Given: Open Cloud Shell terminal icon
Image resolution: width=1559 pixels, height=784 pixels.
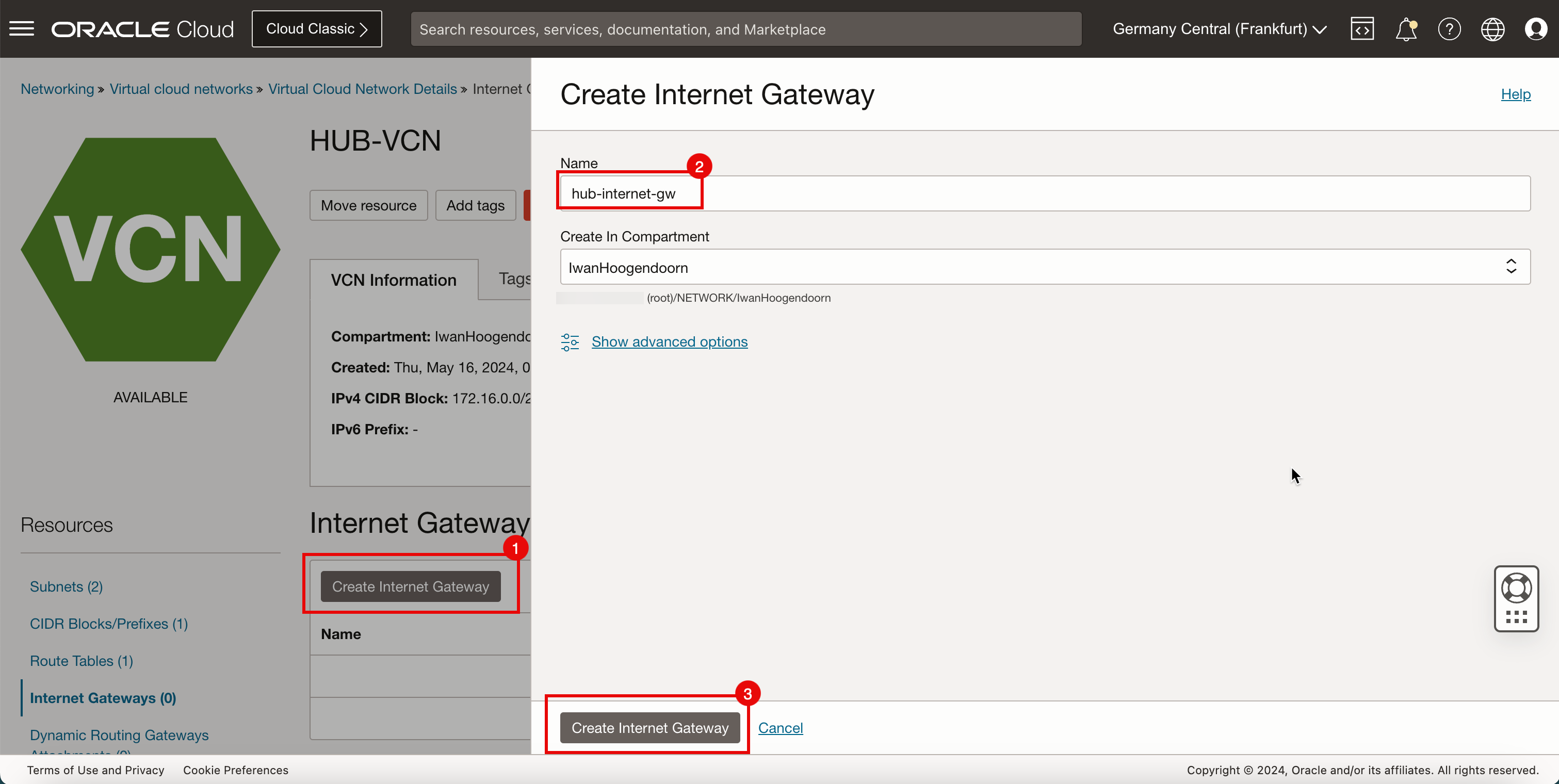Looking at the screenshot, I should coord(1362,28).
